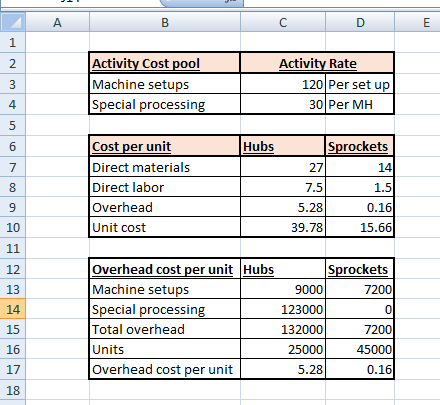Click the 'Direct materials' cell

pyautogui.click(x=165, y=167)
